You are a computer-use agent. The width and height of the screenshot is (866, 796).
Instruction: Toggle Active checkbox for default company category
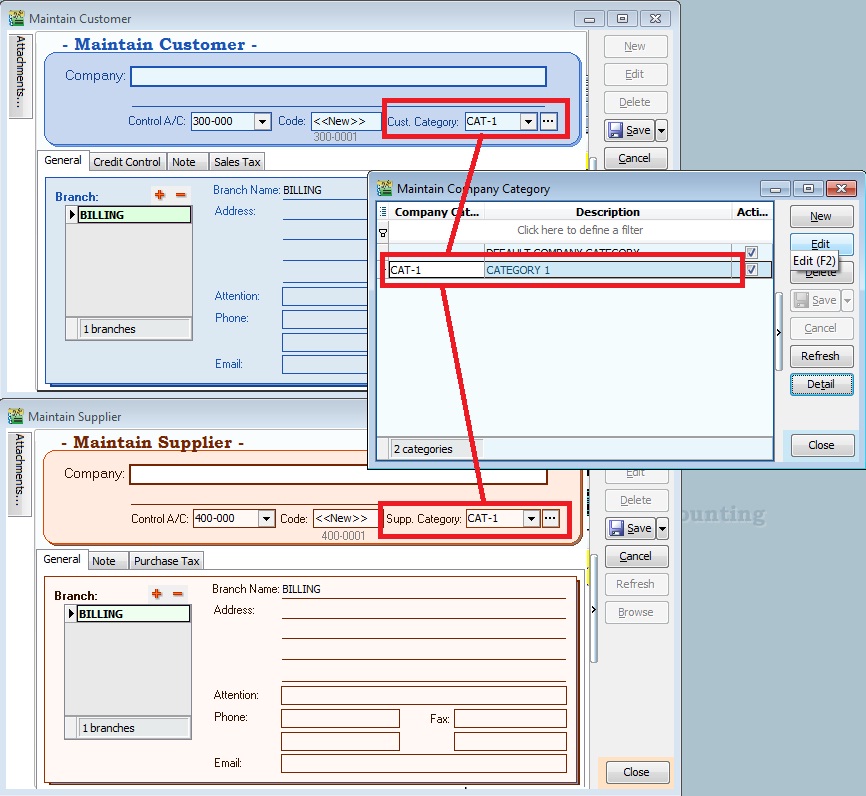[x=751, y=253]
